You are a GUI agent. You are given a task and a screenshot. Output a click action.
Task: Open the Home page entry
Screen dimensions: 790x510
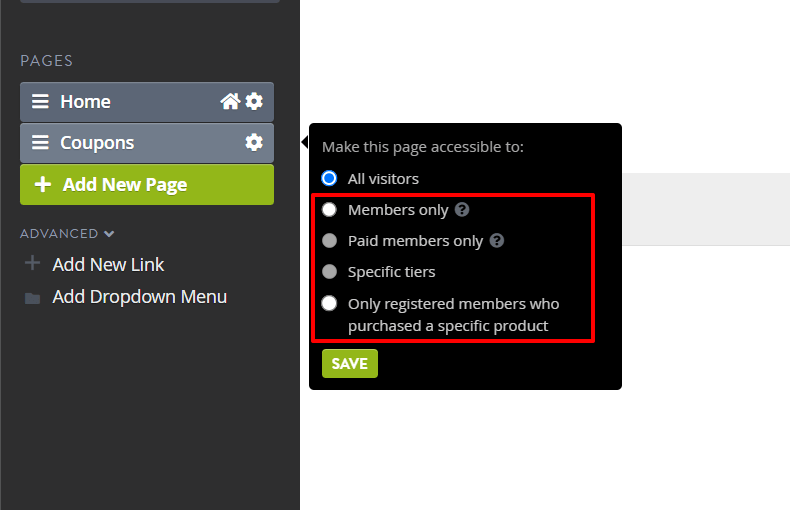[x=147, y=102]
